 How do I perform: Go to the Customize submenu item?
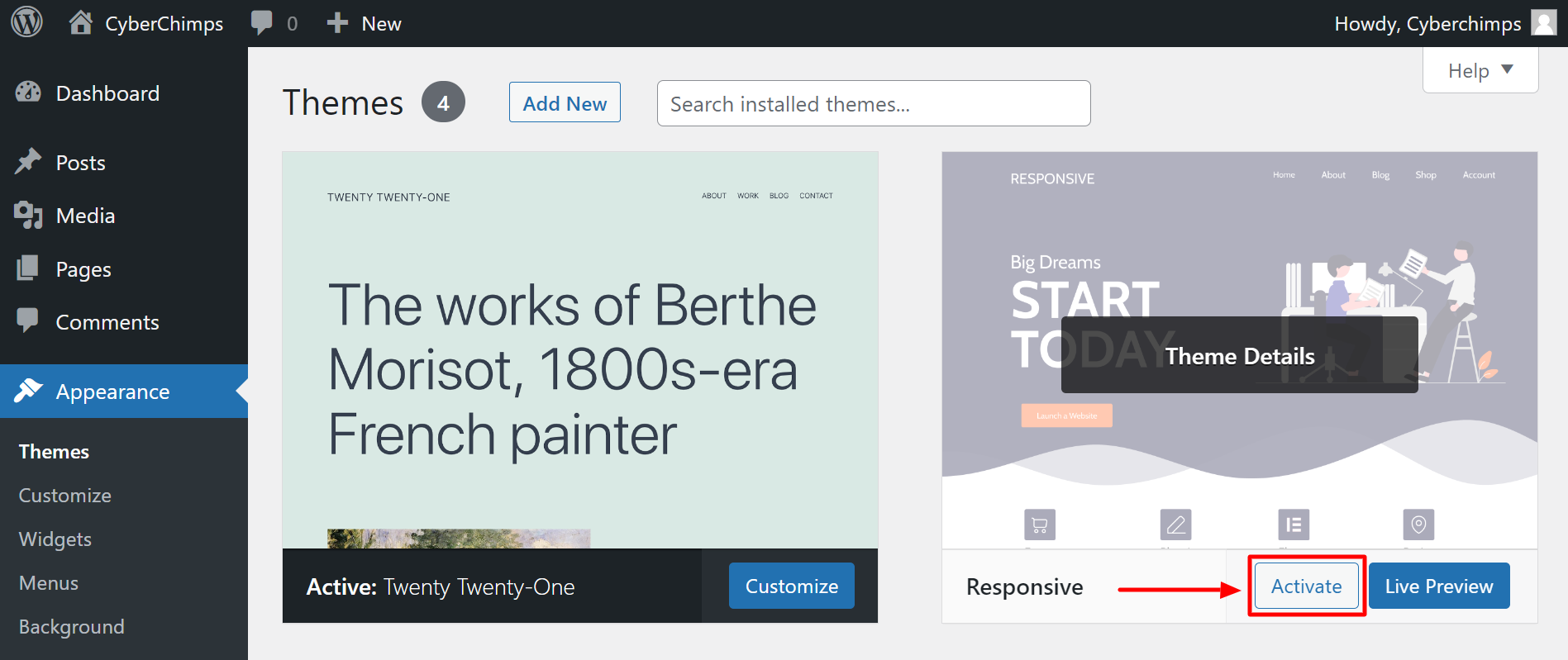coord(65,496)
